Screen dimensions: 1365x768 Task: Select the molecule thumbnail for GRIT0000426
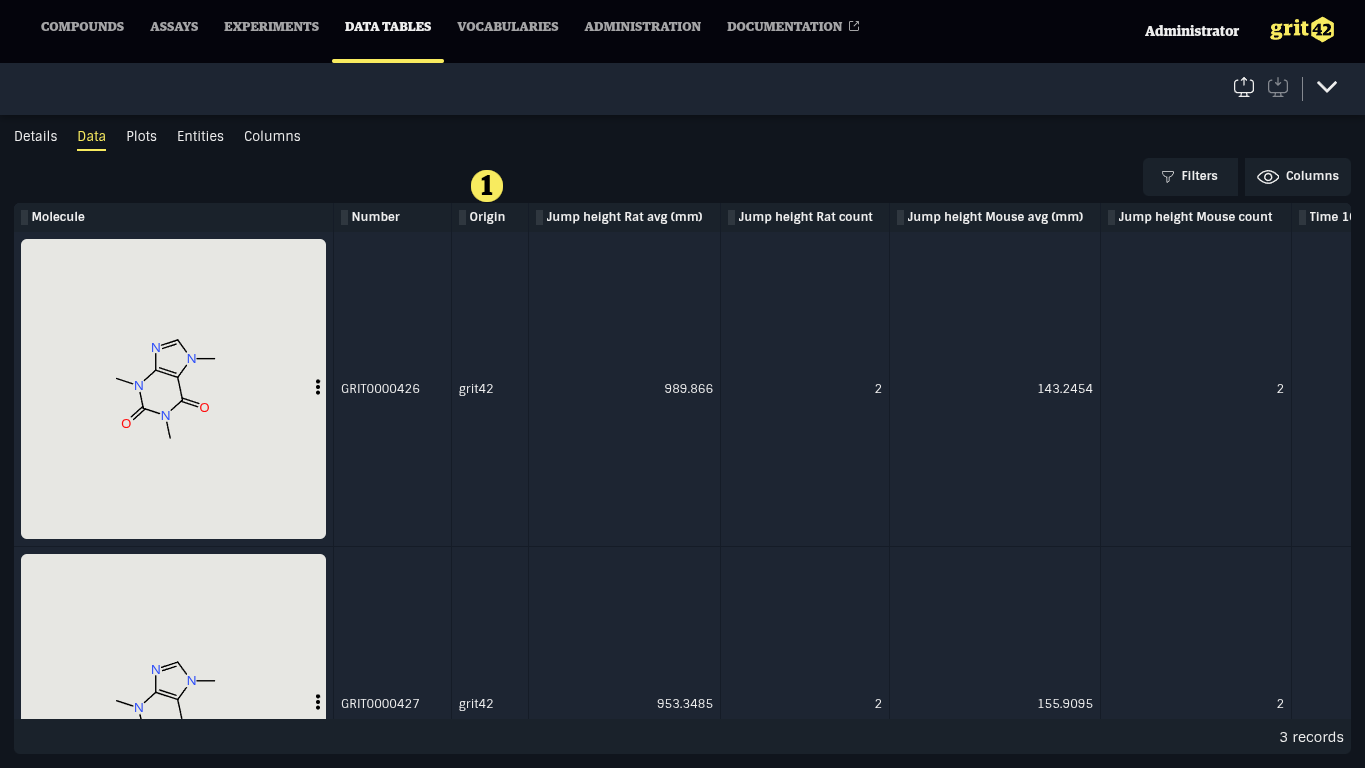tap(172, 388)
